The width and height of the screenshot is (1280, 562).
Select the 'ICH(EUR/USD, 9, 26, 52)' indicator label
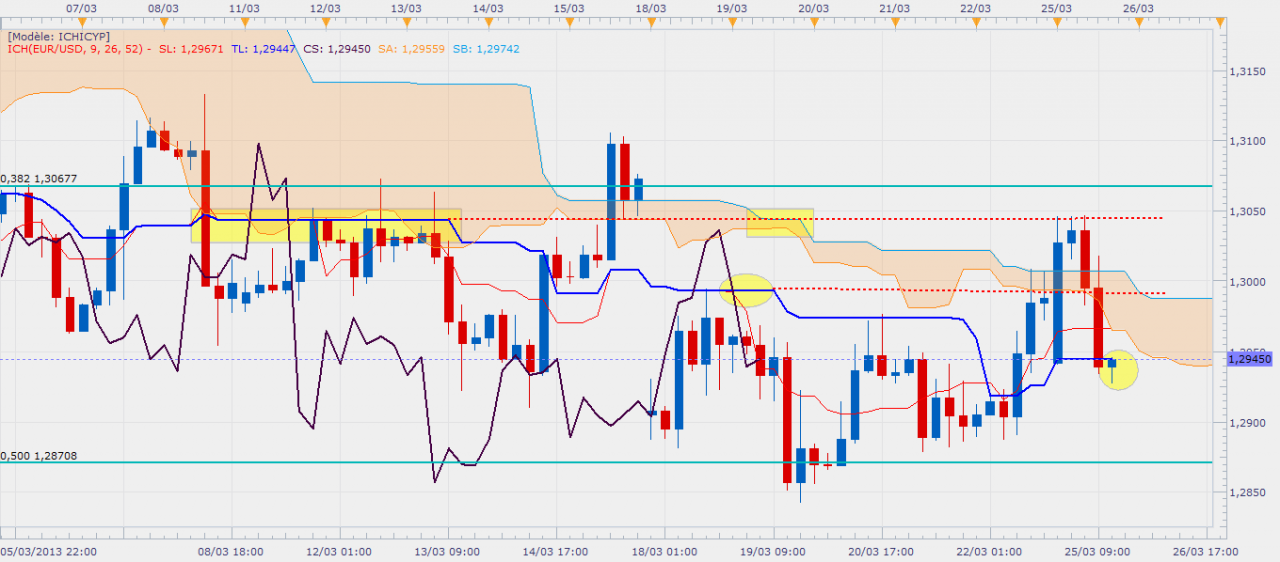[x=76, y=47]
